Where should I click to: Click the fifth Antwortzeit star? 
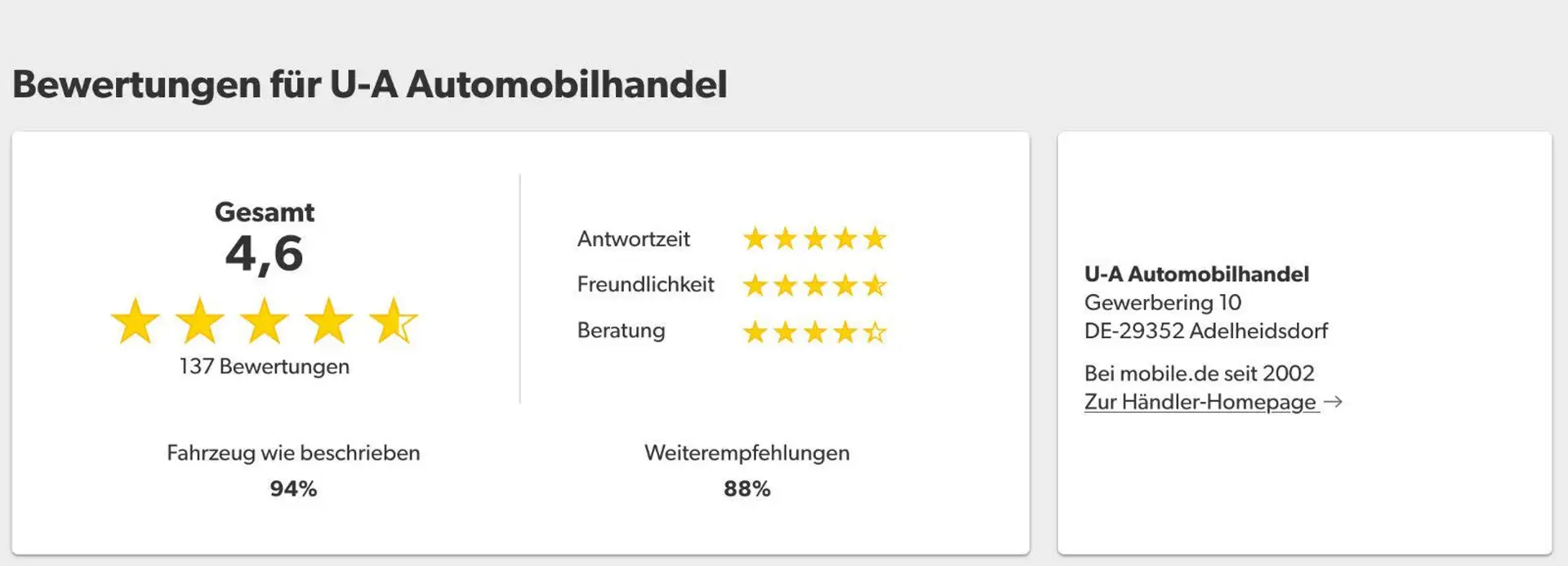click(875, 238)
